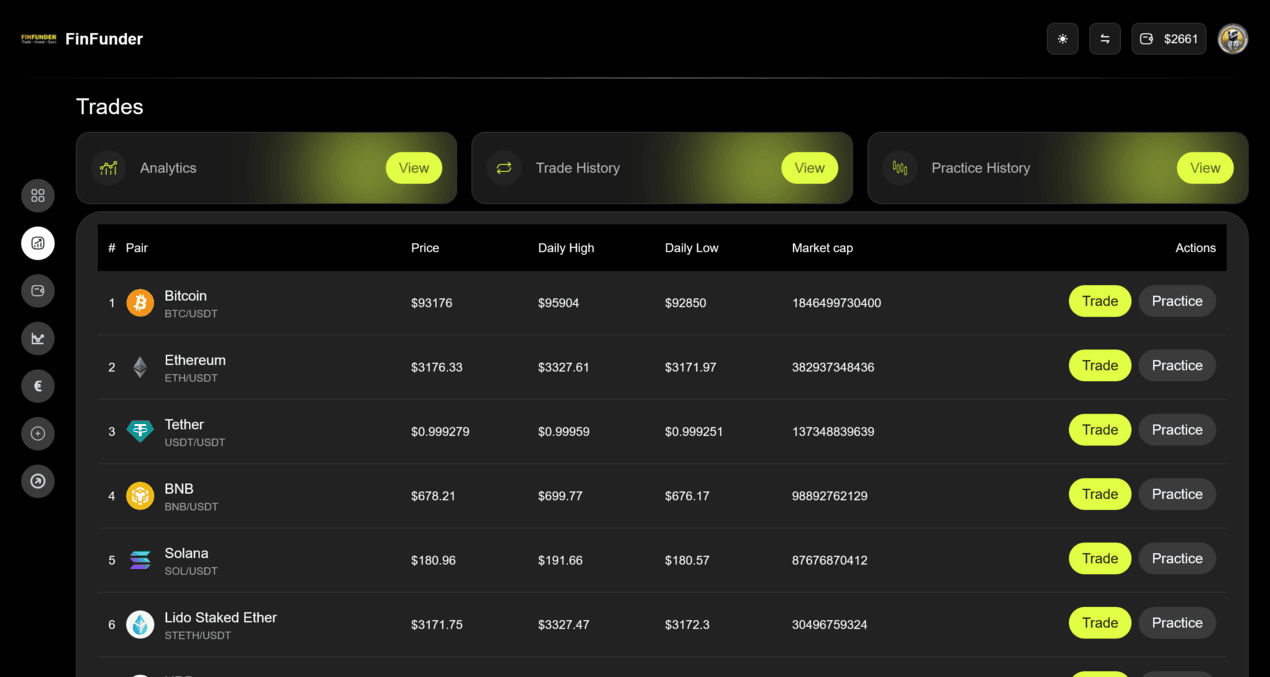Click the FinFunder brand name
1270x677 pixels.
[104, 39]
